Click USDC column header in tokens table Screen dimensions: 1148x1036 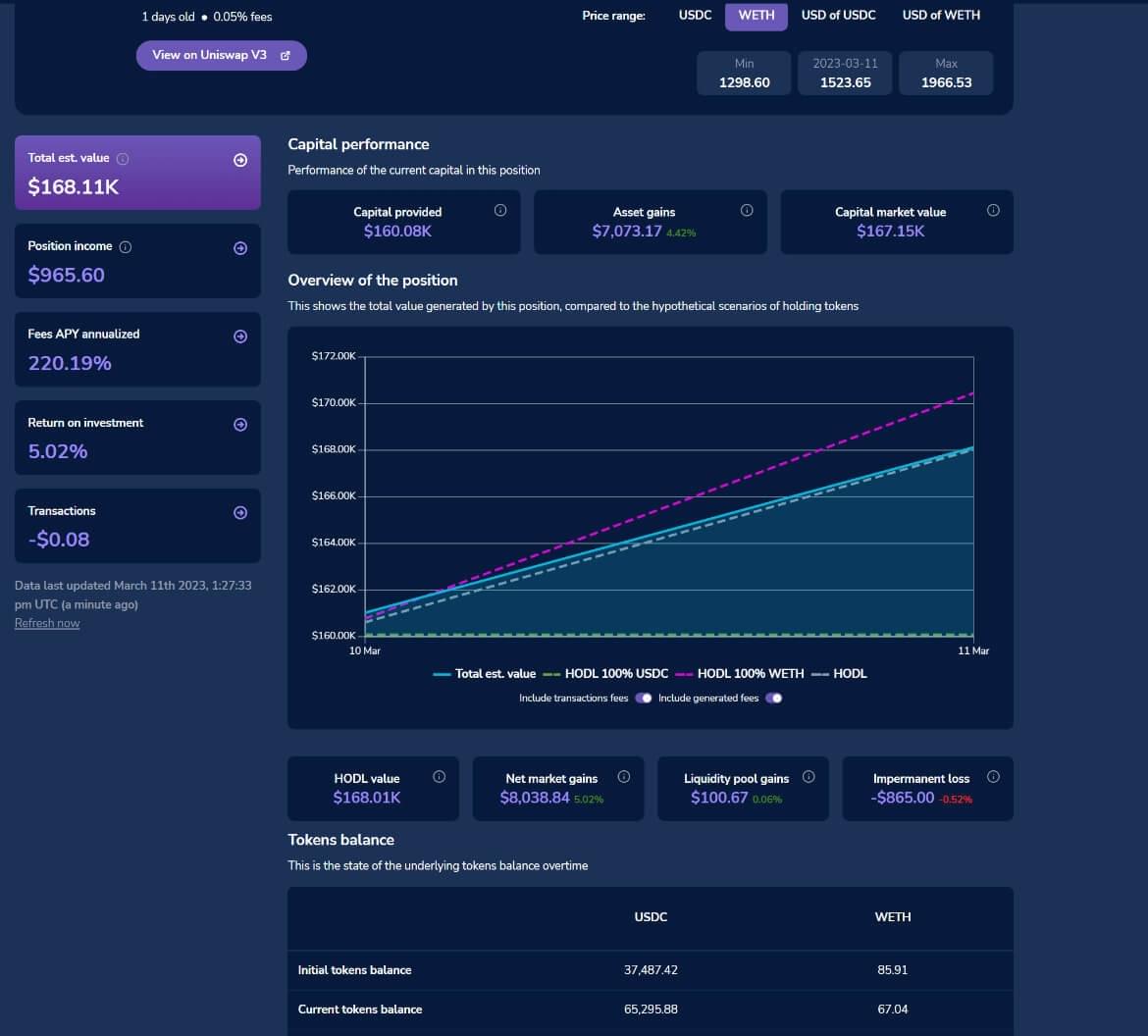[651, 917]
